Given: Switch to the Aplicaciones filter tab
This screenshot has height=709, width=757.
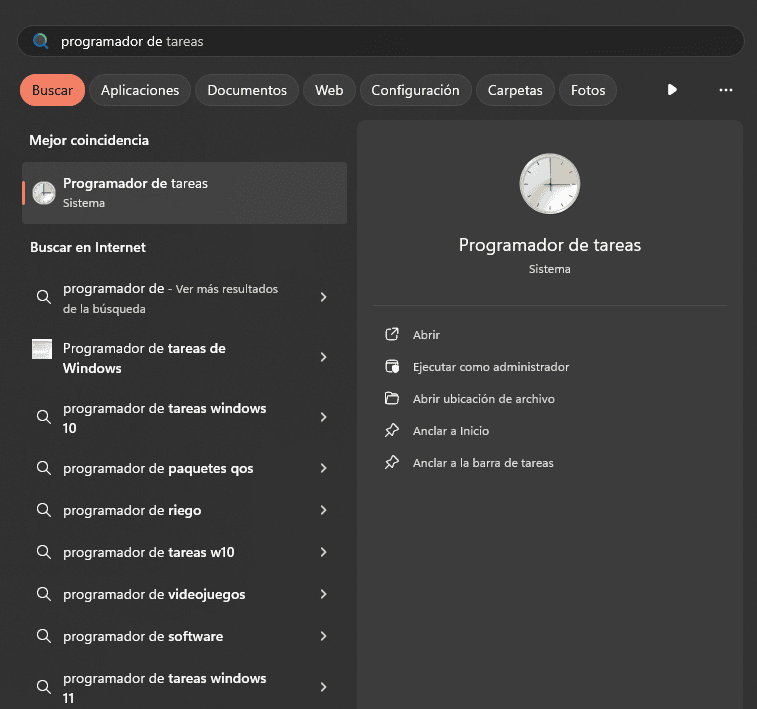Looking at the screenshot, I should [x=140, y=90].
